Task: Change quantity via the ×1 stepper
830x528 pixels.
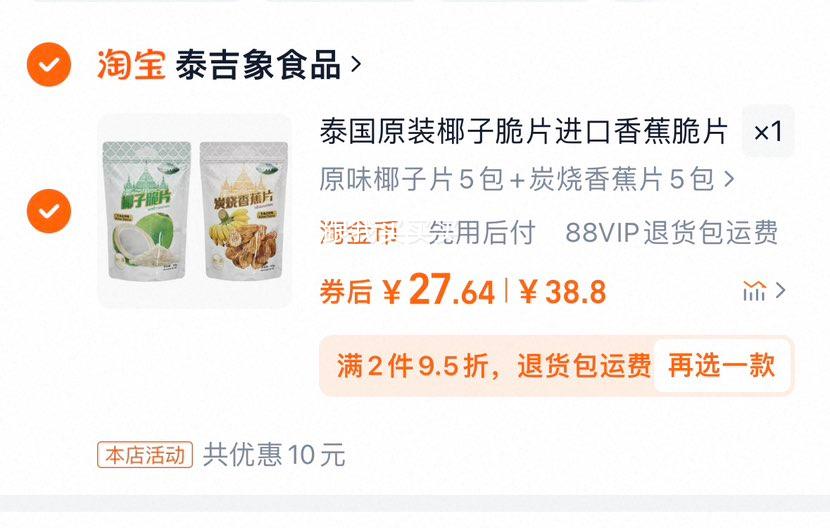Action: click(x=768, y=131)
